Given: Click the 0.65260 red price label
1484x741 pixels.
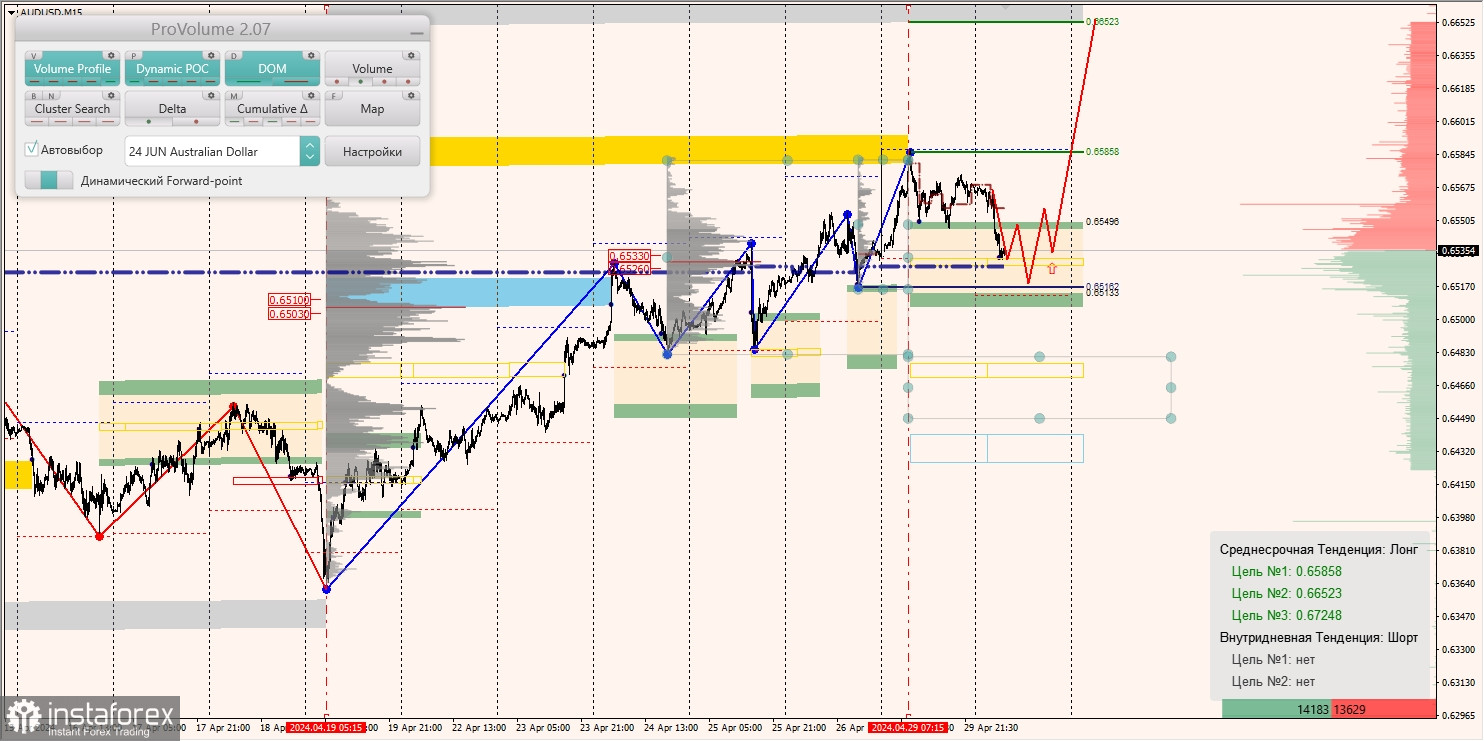Looking at the screenshot, I should [x=630, y=269].
